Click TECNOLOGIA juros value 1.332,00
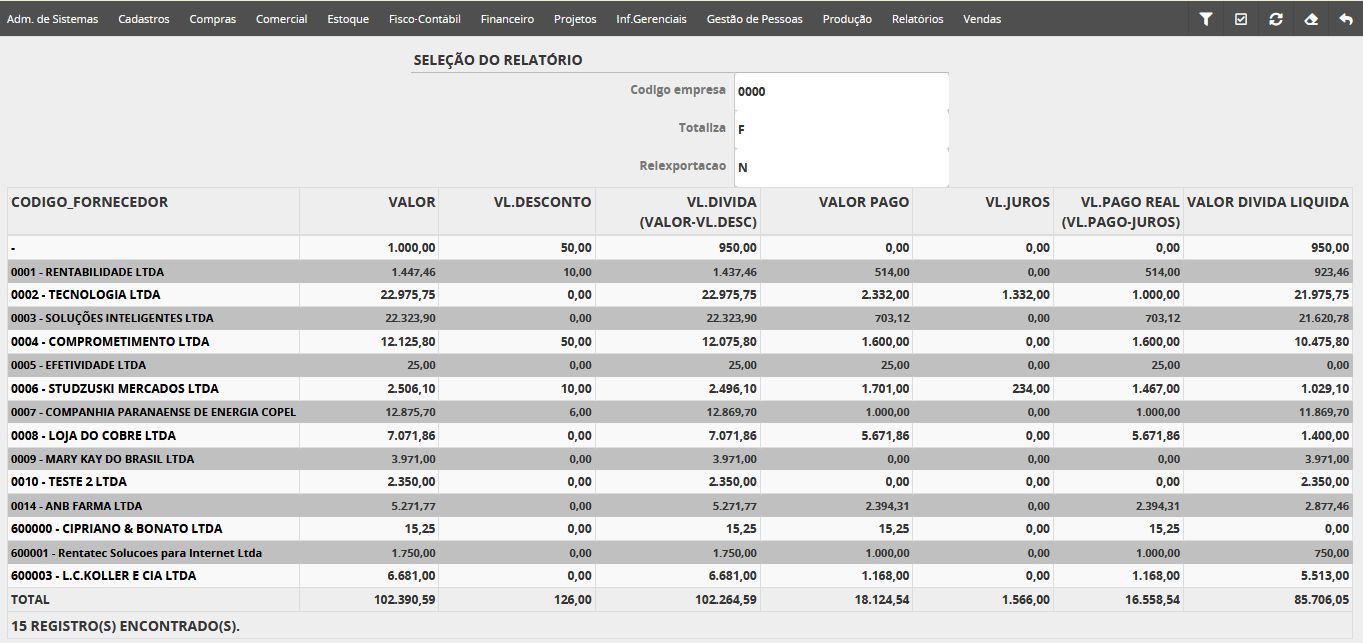 1024,295
